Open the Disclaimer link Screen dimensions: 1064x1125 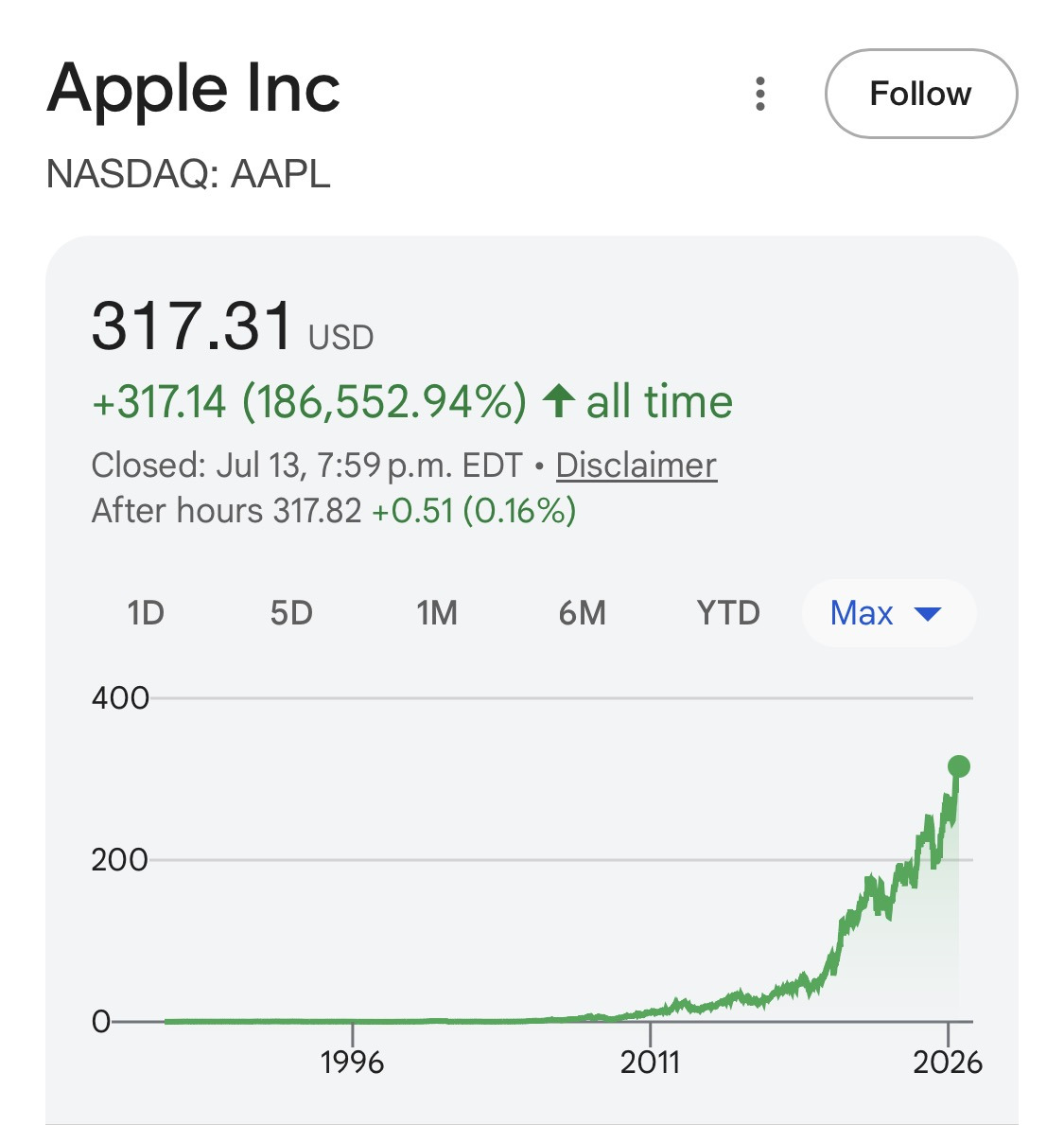click(636, 465)
